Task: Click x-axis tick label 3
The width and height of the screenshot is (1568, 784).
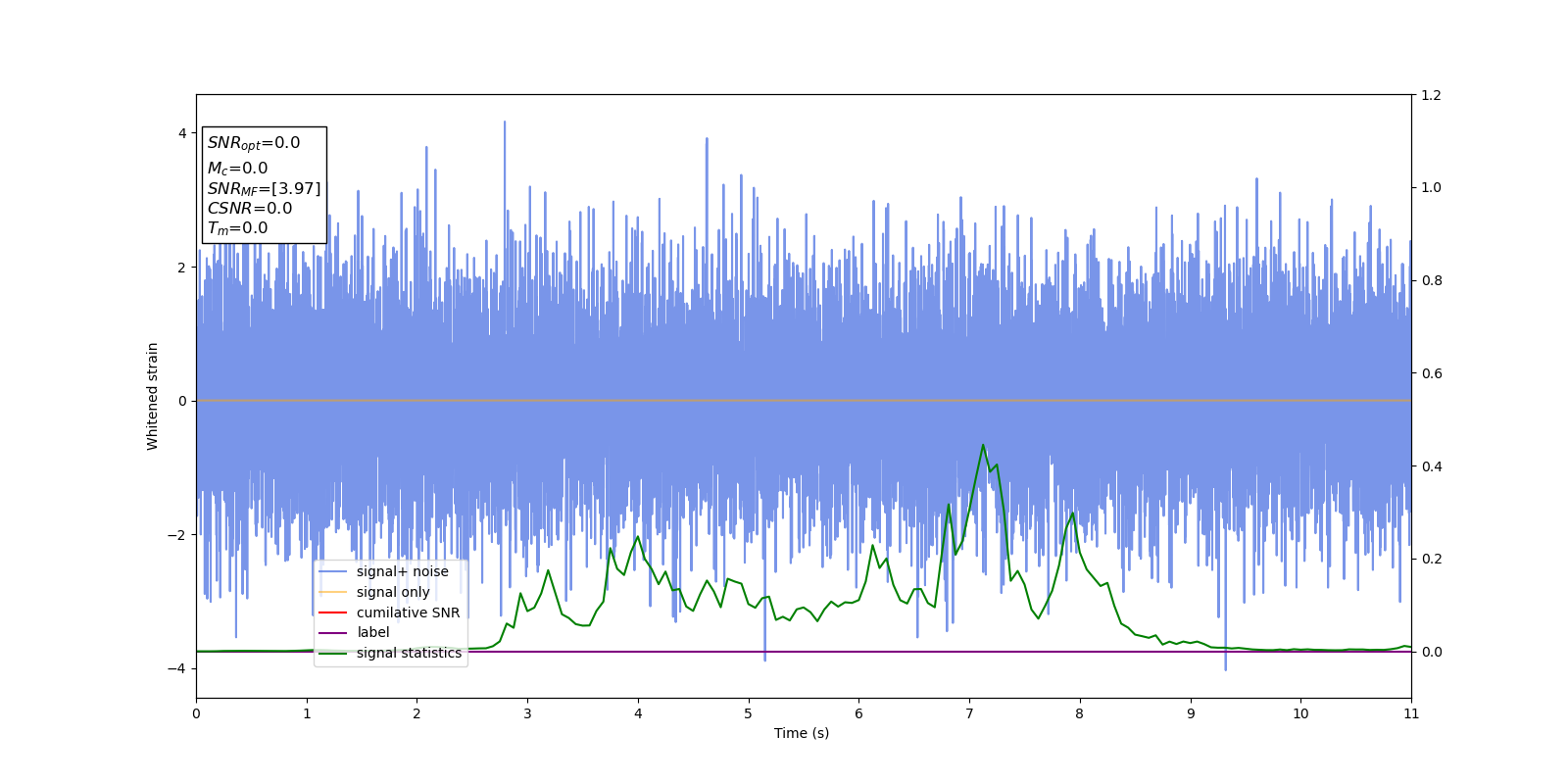Action: [527, 713]
